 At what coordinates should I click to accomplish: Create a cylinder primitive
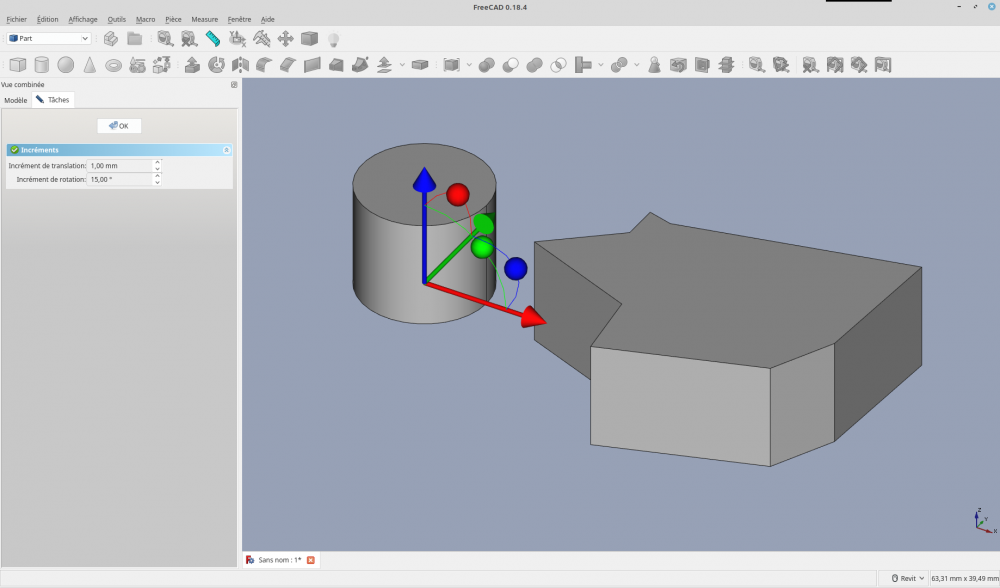(41, 64)
